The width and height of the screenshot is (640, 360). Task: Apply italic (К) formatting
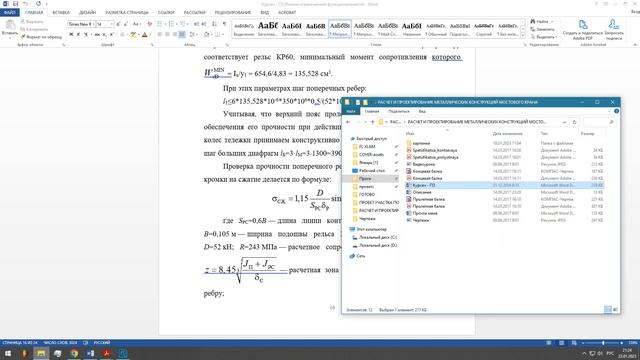click(x=78, y=35)
